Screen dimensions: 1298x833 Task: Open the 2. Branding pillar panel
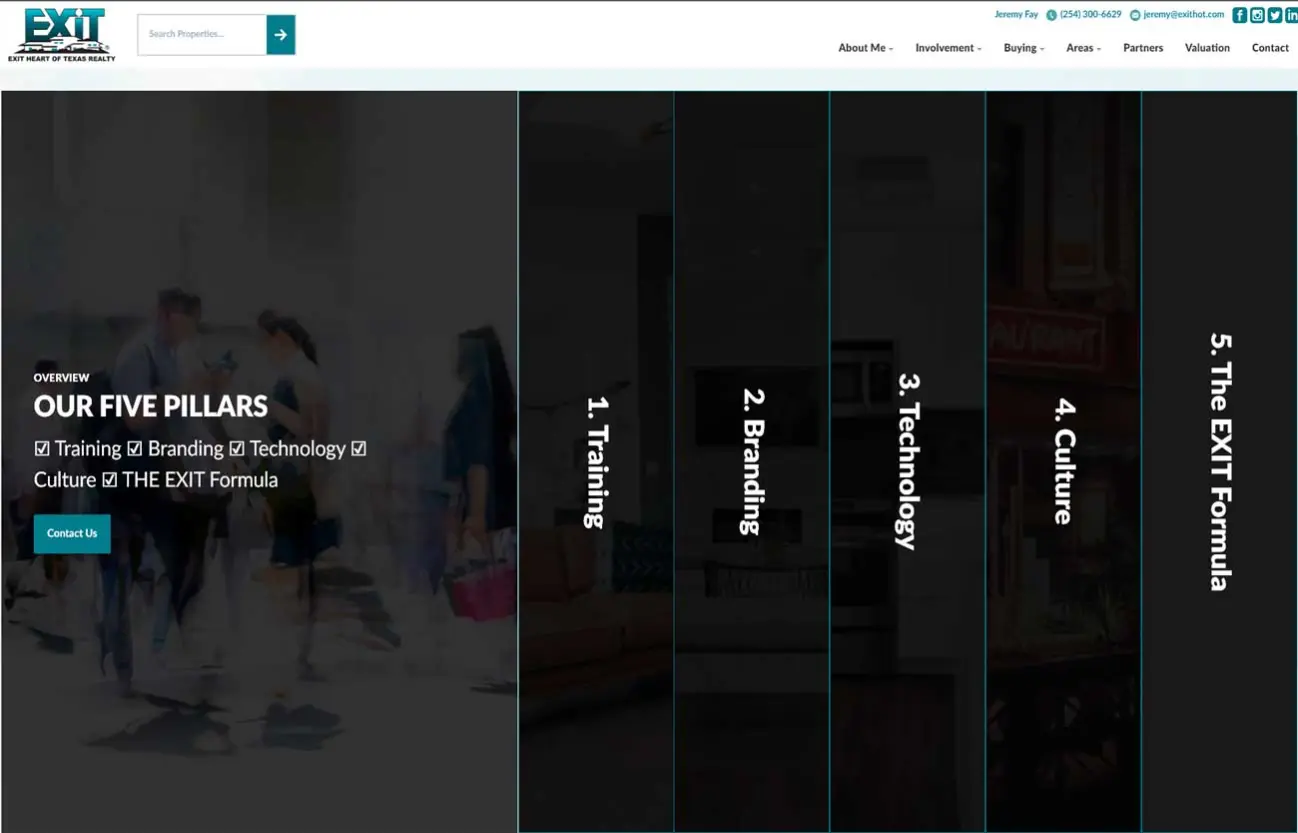click(x=752, y=461)
